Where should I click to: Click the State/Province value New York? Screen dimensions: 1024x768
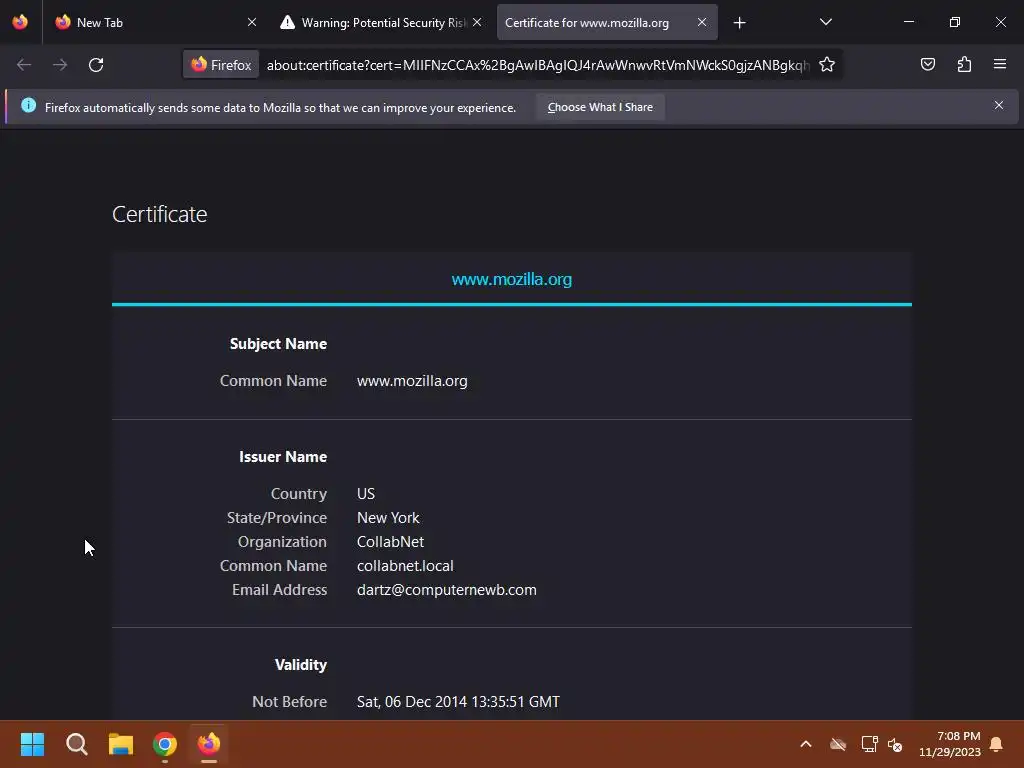coord(388,518)
